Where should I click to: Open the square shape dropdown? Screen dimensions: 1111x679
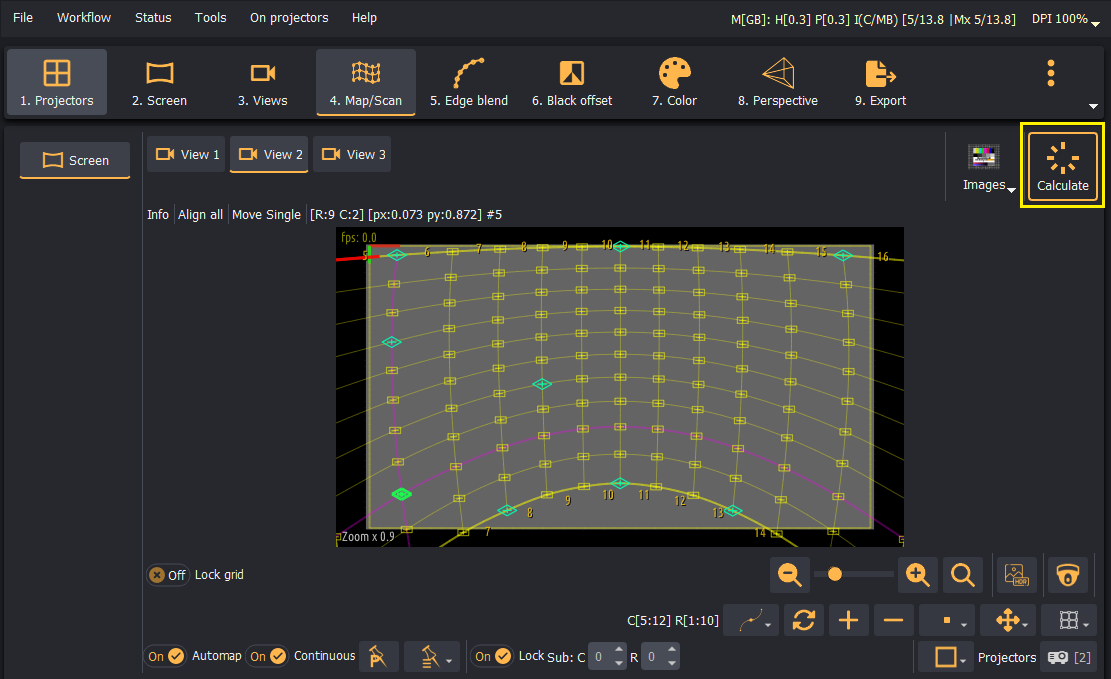[x=946, y=658]
